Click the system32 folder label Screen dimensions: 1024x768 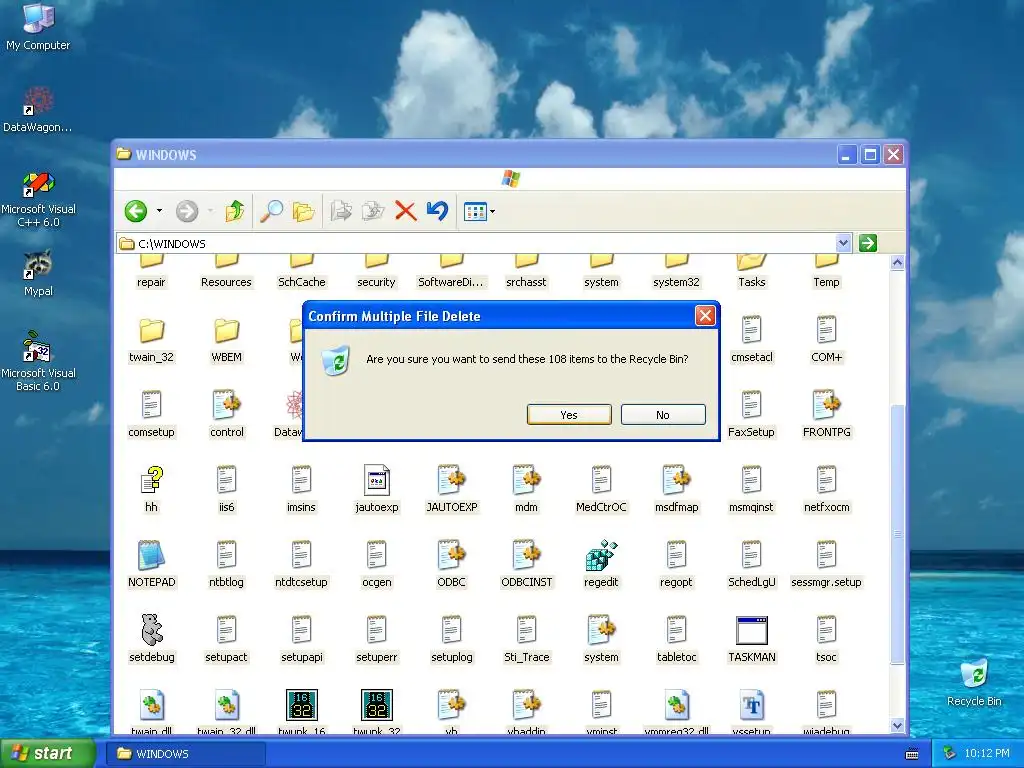tap(676, 282)
